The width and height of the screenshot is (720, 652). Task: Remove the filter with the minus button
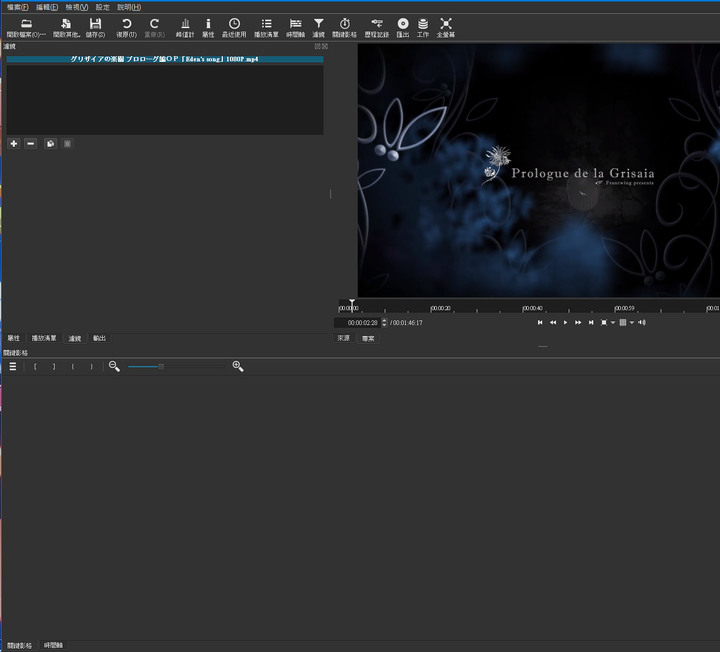coord(31,144)
